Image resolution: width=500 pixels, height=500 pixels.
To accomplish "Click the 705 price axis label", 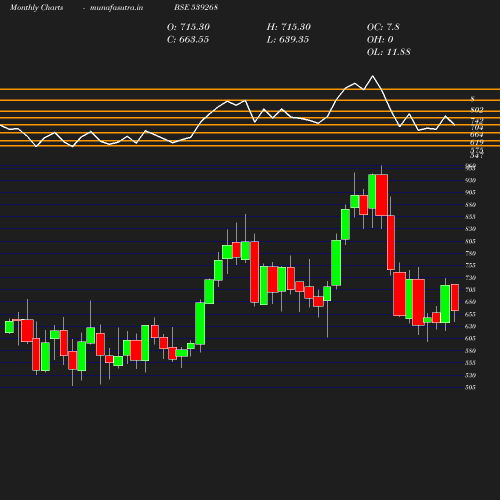I will click(470, 290).
